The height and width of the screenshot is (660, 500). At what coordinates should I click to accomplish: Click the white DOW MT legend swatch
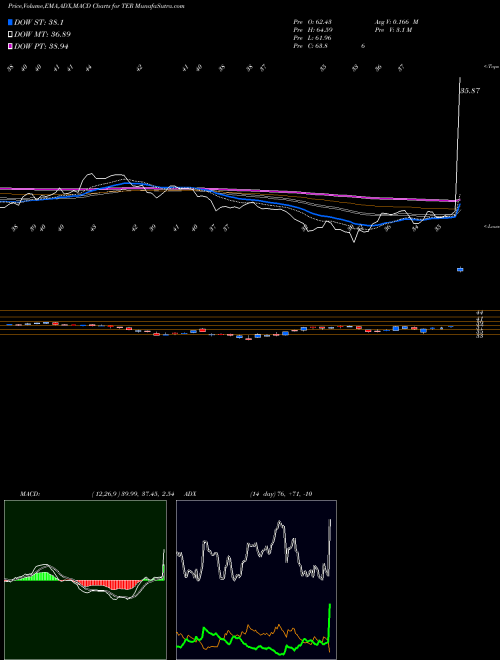point(10,35)
